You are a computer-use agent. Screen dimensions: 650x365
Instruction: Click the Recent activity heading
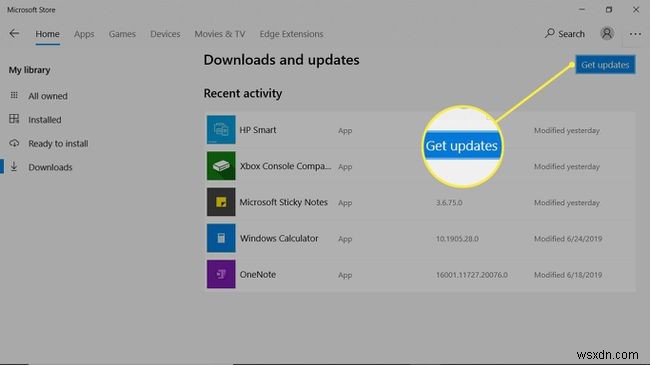pyautogui.click(x=243, y=94)
